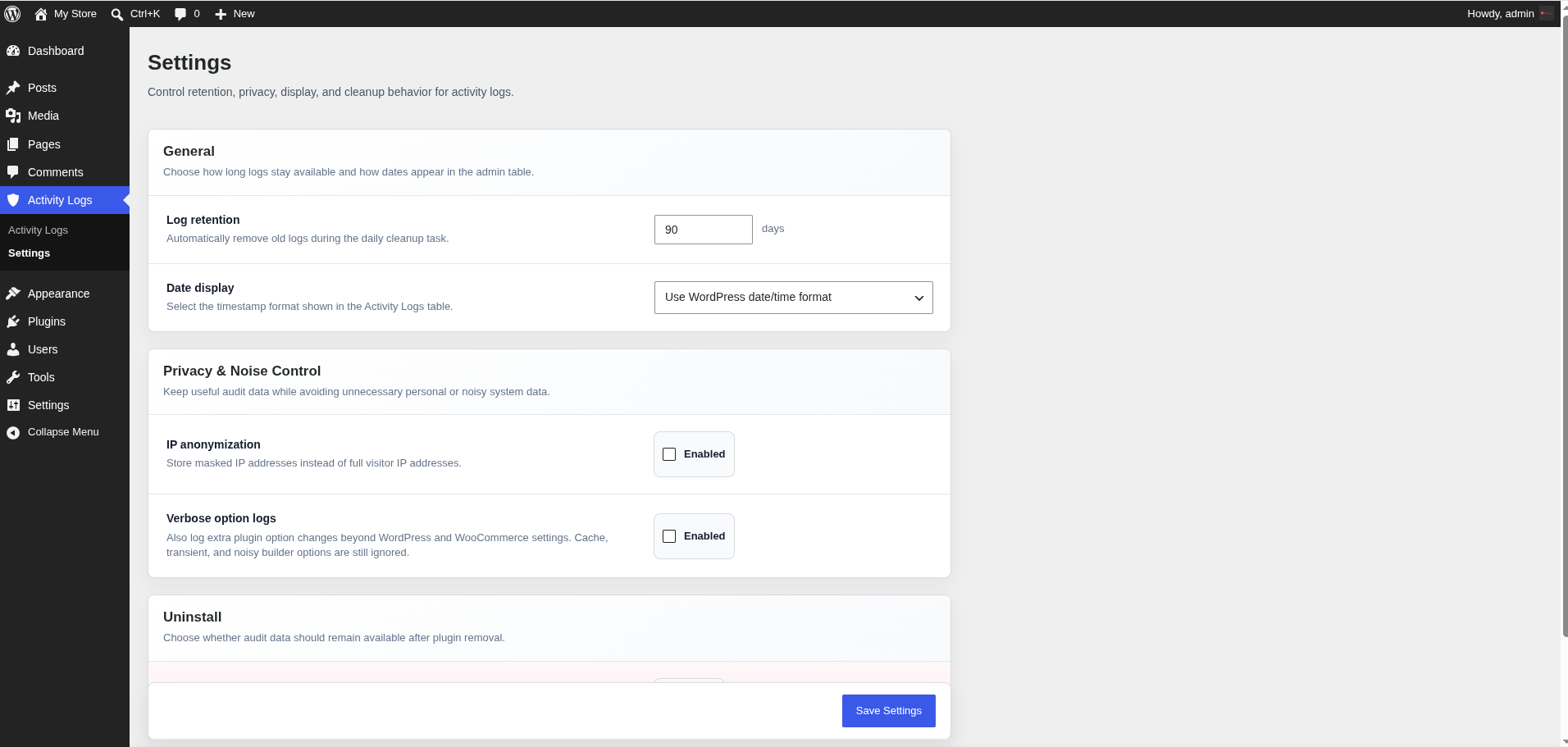The height and width of the screenshot is (747, 1568).
Task: Click the Log retention days input field
Action: [x=704, y=230]
